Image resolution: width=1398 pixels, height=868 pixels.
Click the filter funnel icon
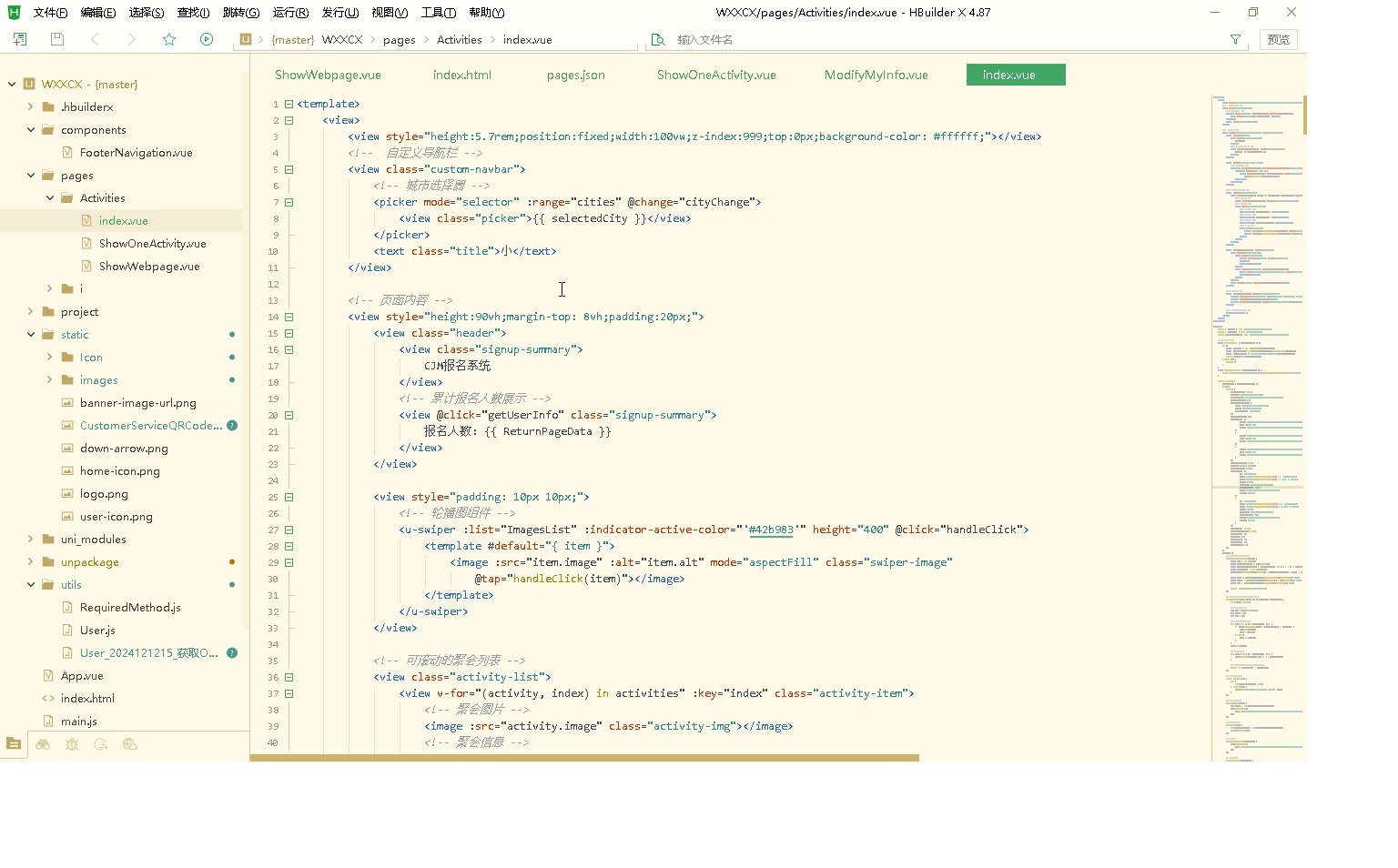pos(1235,39)
